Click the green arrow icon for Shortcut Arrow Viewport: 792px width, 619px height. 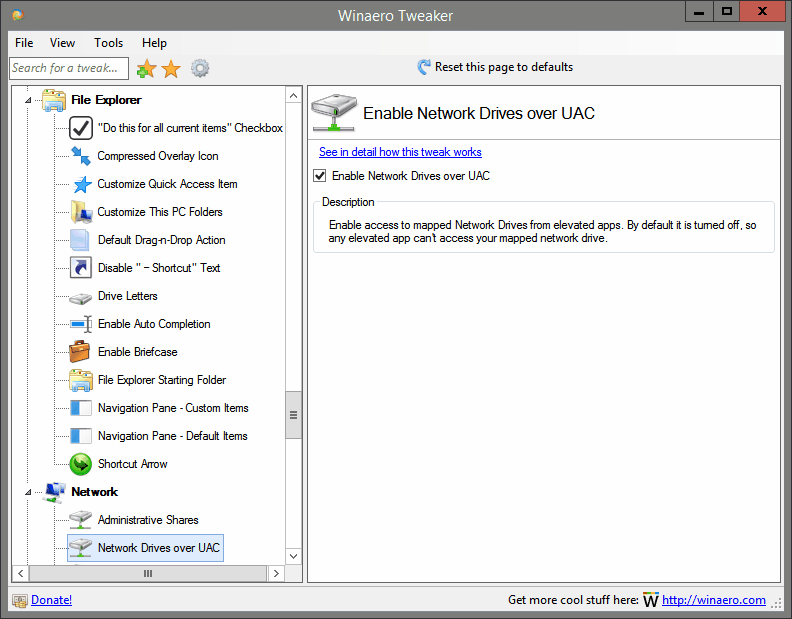(81, 464)
